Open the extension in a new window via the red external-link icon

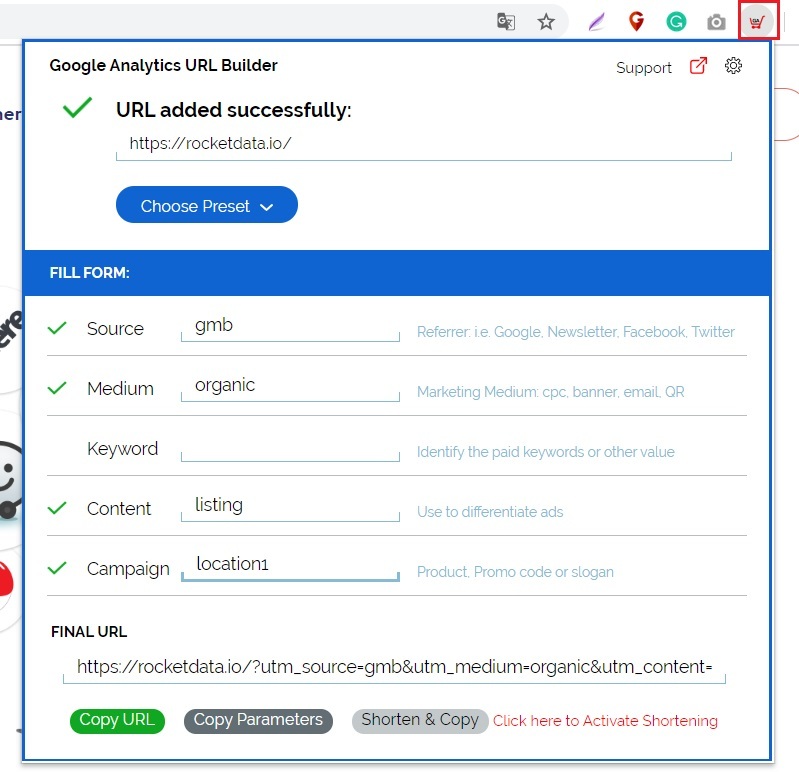click(x=698, y=66)
